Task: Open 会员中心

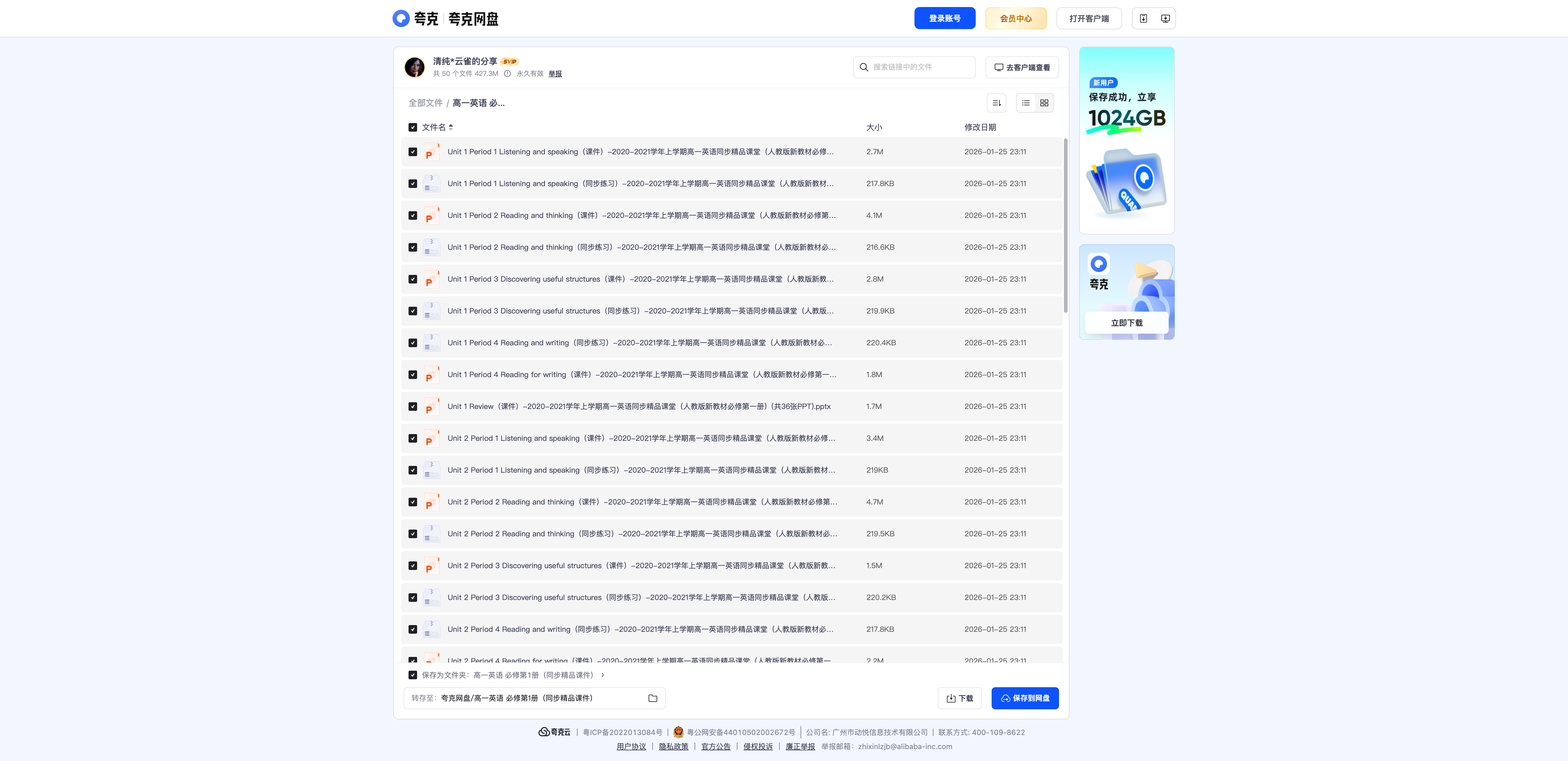Action: click(1016, 18)
